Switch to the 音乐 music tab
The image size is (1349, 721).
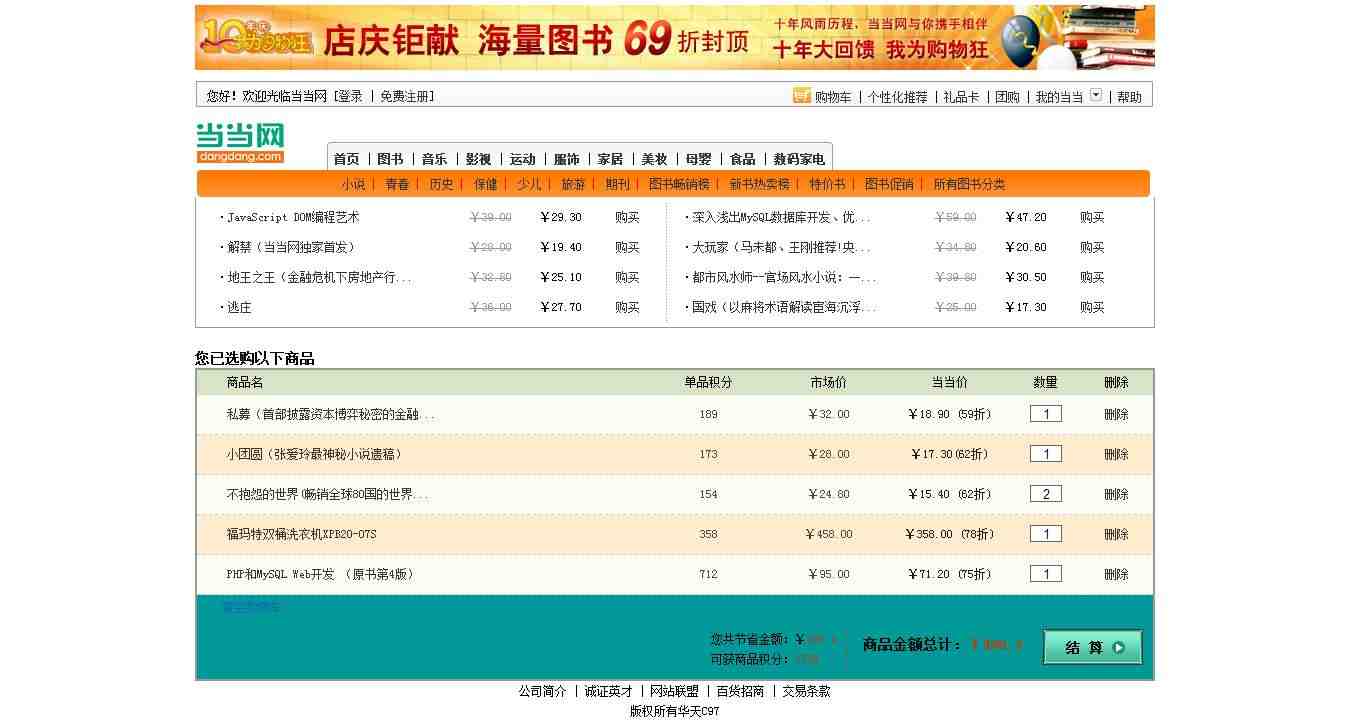(434, 159)
